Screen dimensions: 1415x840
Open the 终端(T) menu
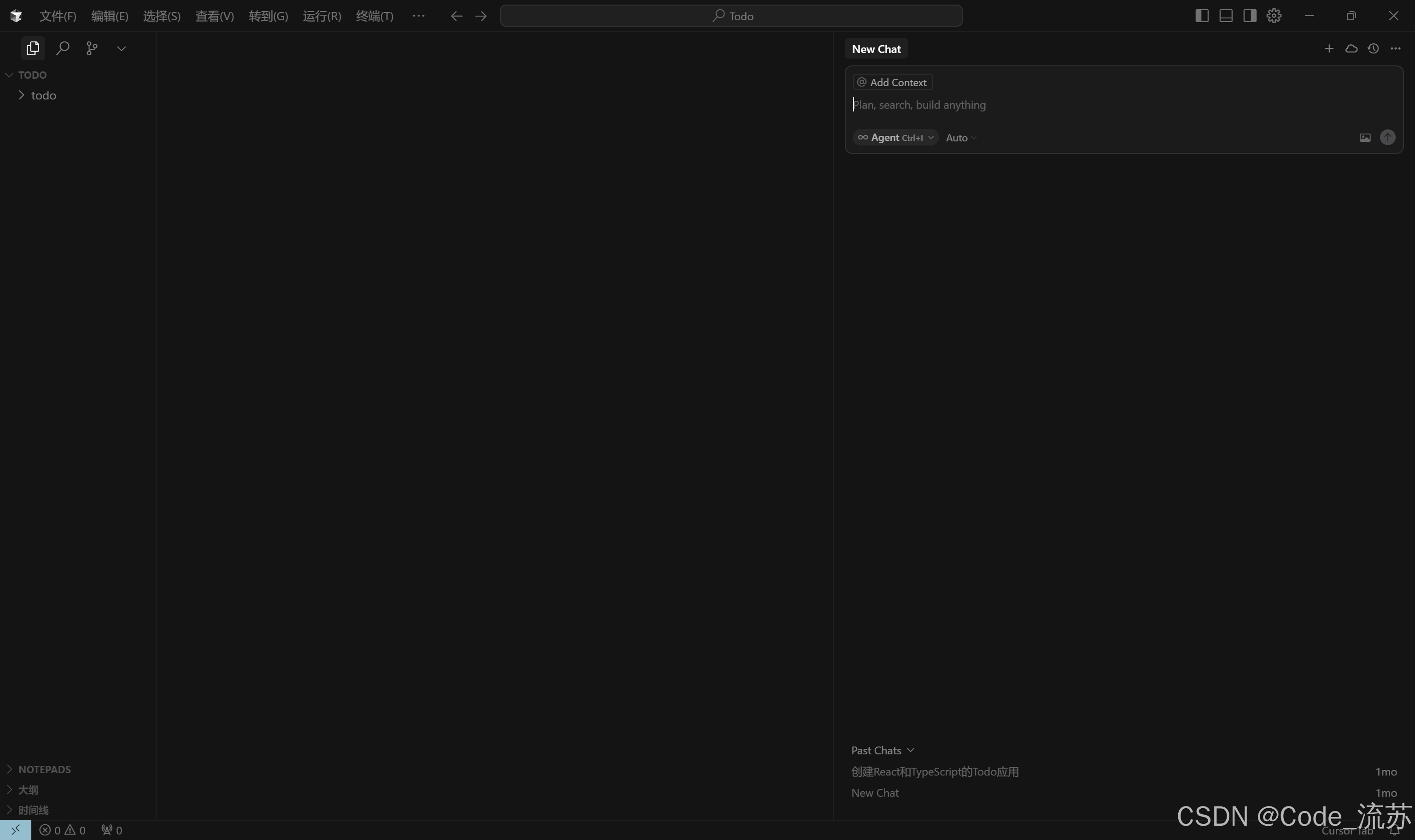pyautogui.click(x=374, y=16)
